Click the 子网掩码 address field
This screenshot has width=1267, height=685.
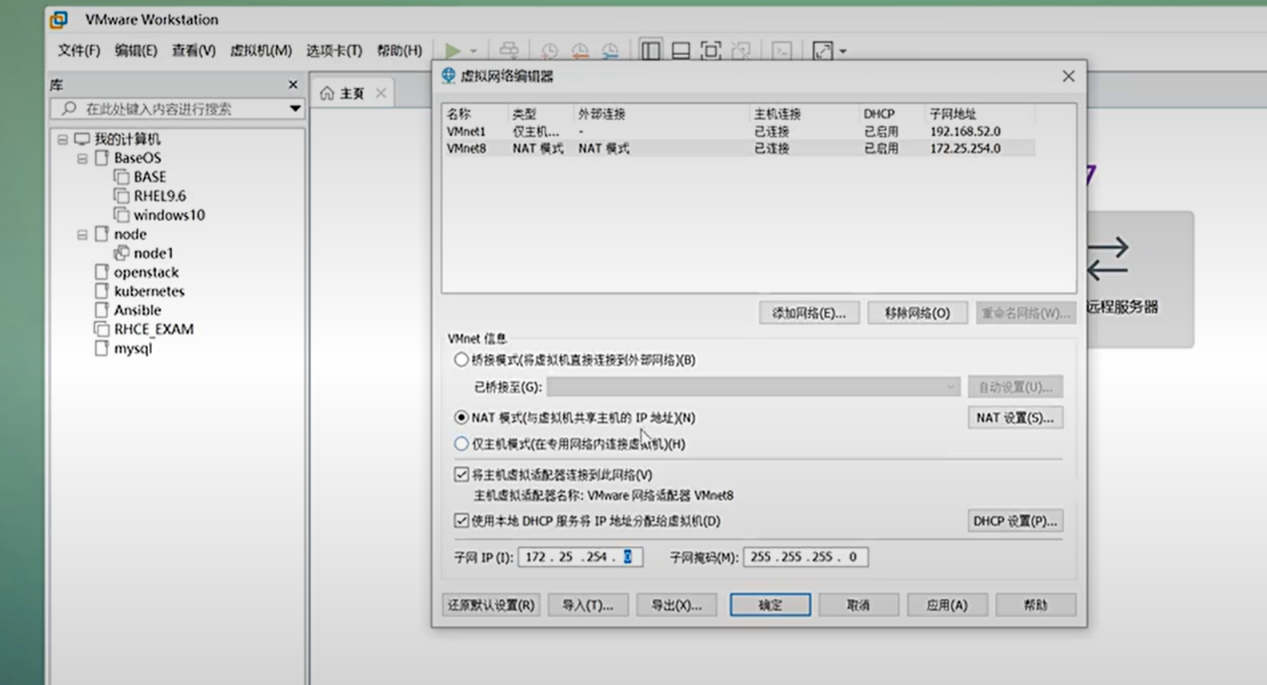[x=805, y=557]
